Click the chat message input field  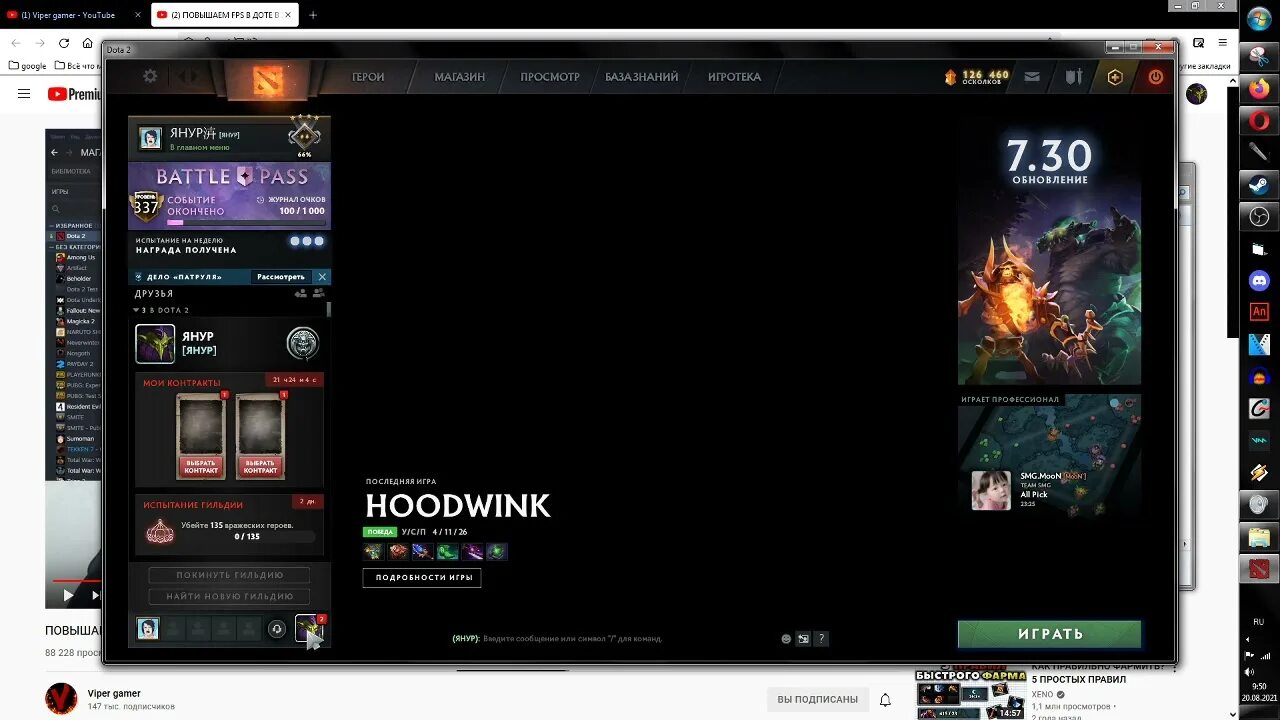[x=610, y=638]
